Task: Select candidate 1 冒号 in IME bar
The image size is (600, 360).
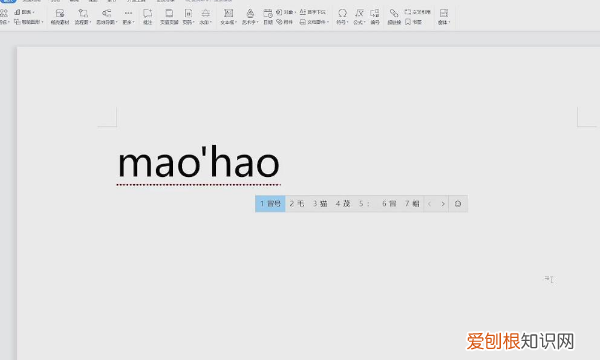Action: coord(270,204)
